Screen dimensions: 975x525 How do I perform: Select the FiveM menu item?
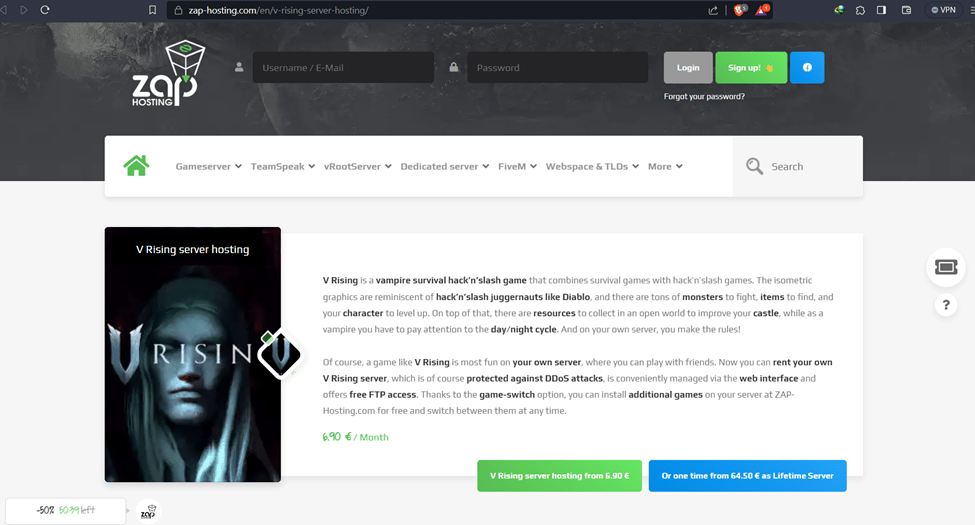(x=517, y=167)
